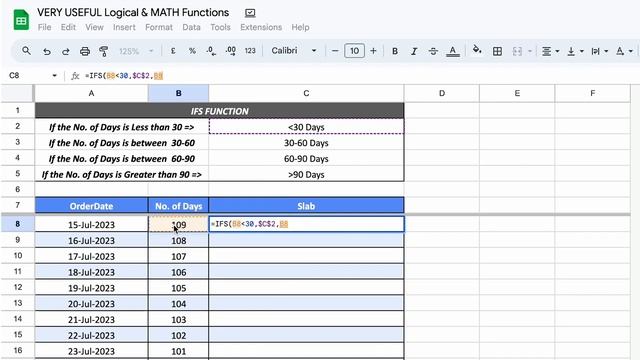Open the borders tool

coord(497,51)
